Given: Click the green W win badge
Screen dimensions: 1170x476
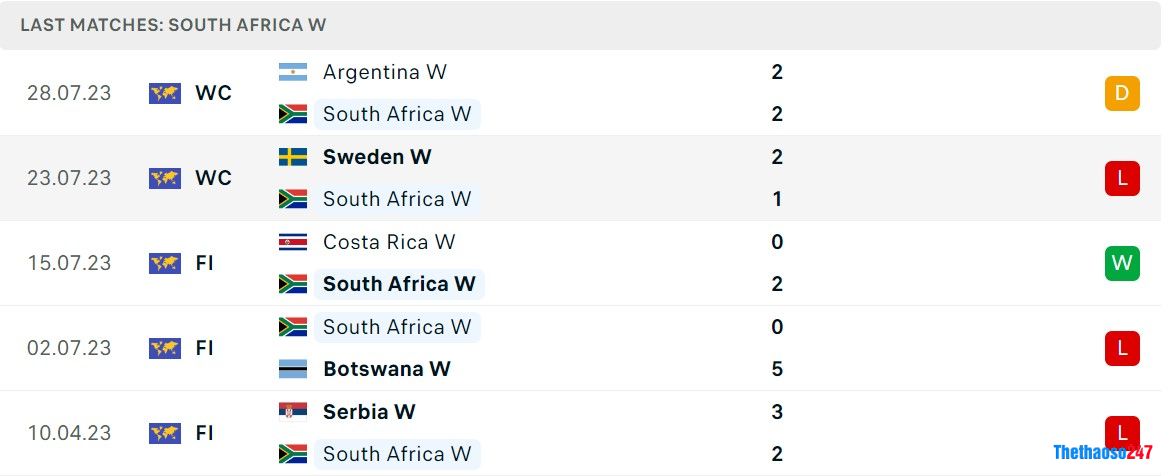Looking at the screenshot, I should point(1122,263).
